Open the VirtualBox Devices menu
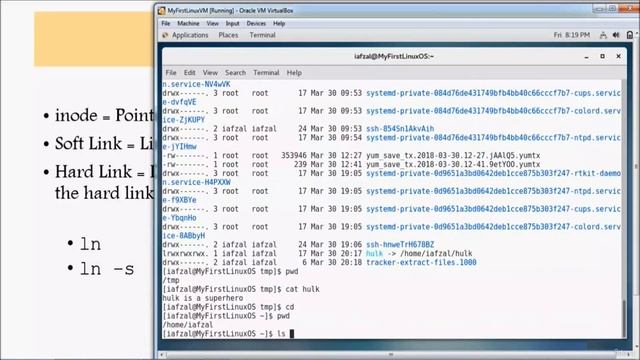This screenshot has width=640, height=360. pyautogui.click(x=256, y=24)
